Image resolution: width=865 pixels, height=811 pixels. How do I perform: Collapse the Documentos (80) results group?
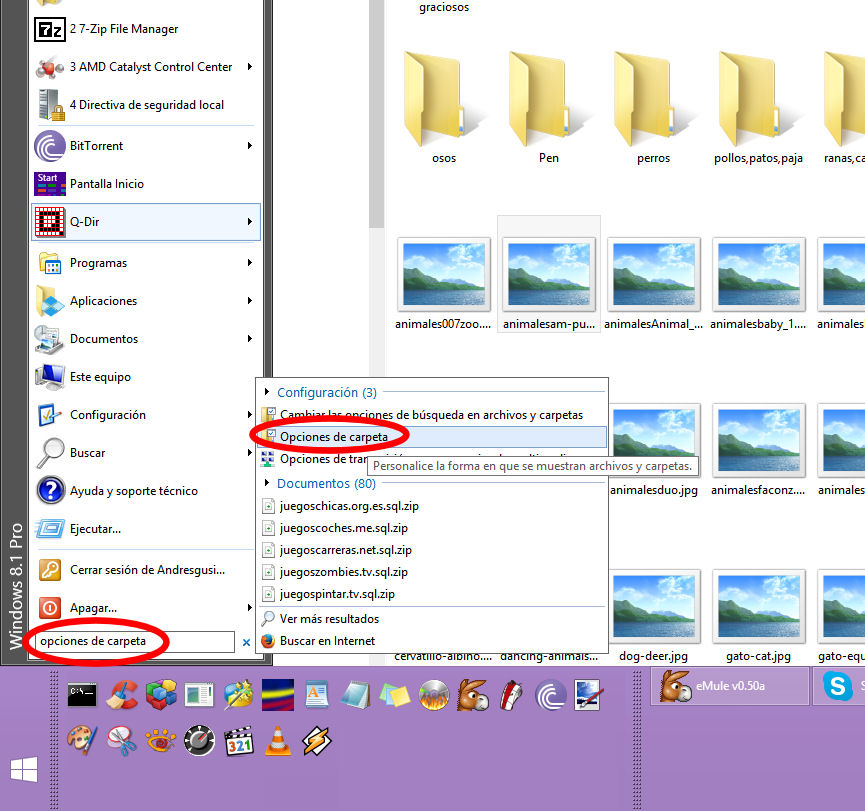(266, 484)
